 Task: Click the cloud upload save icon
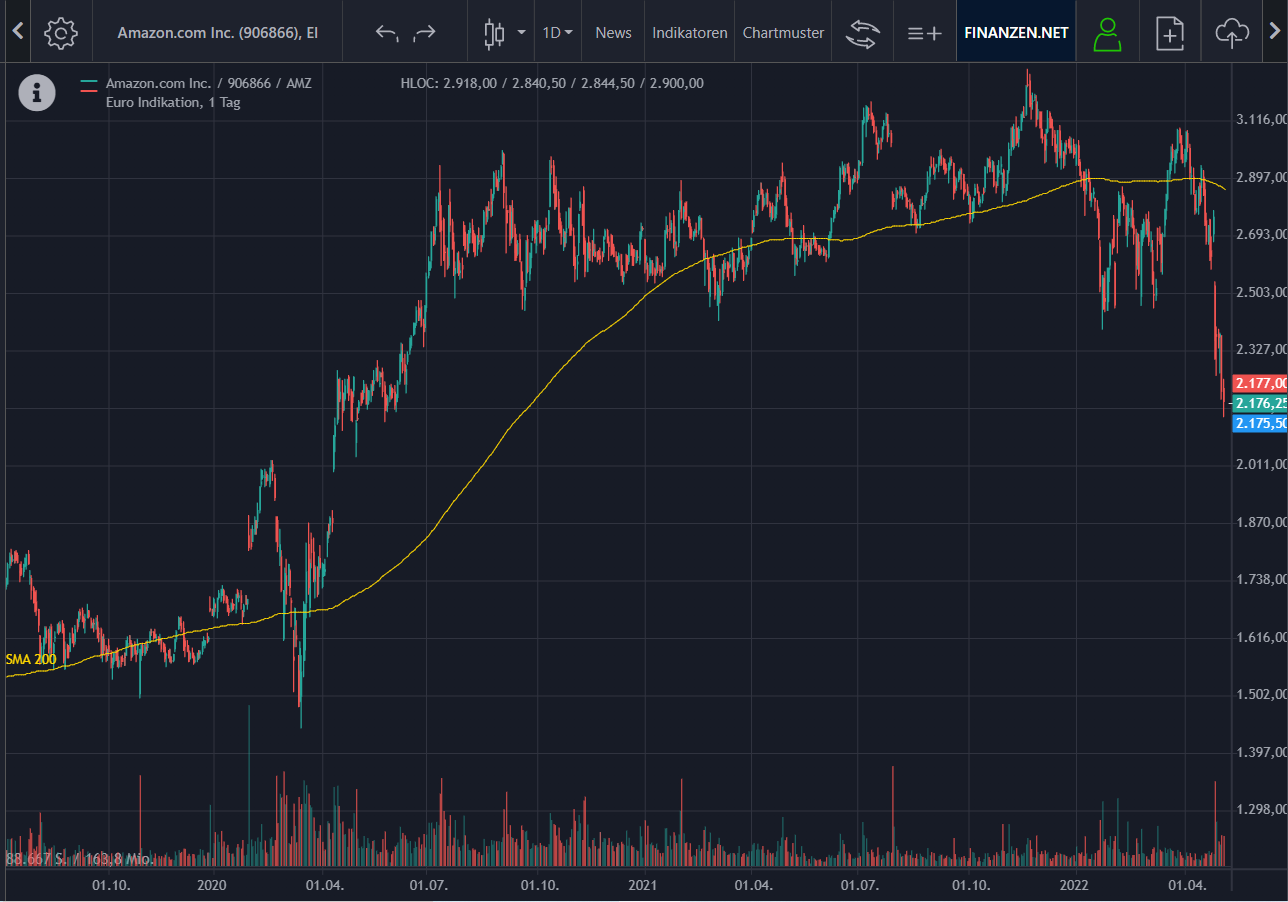(1231, 33)
